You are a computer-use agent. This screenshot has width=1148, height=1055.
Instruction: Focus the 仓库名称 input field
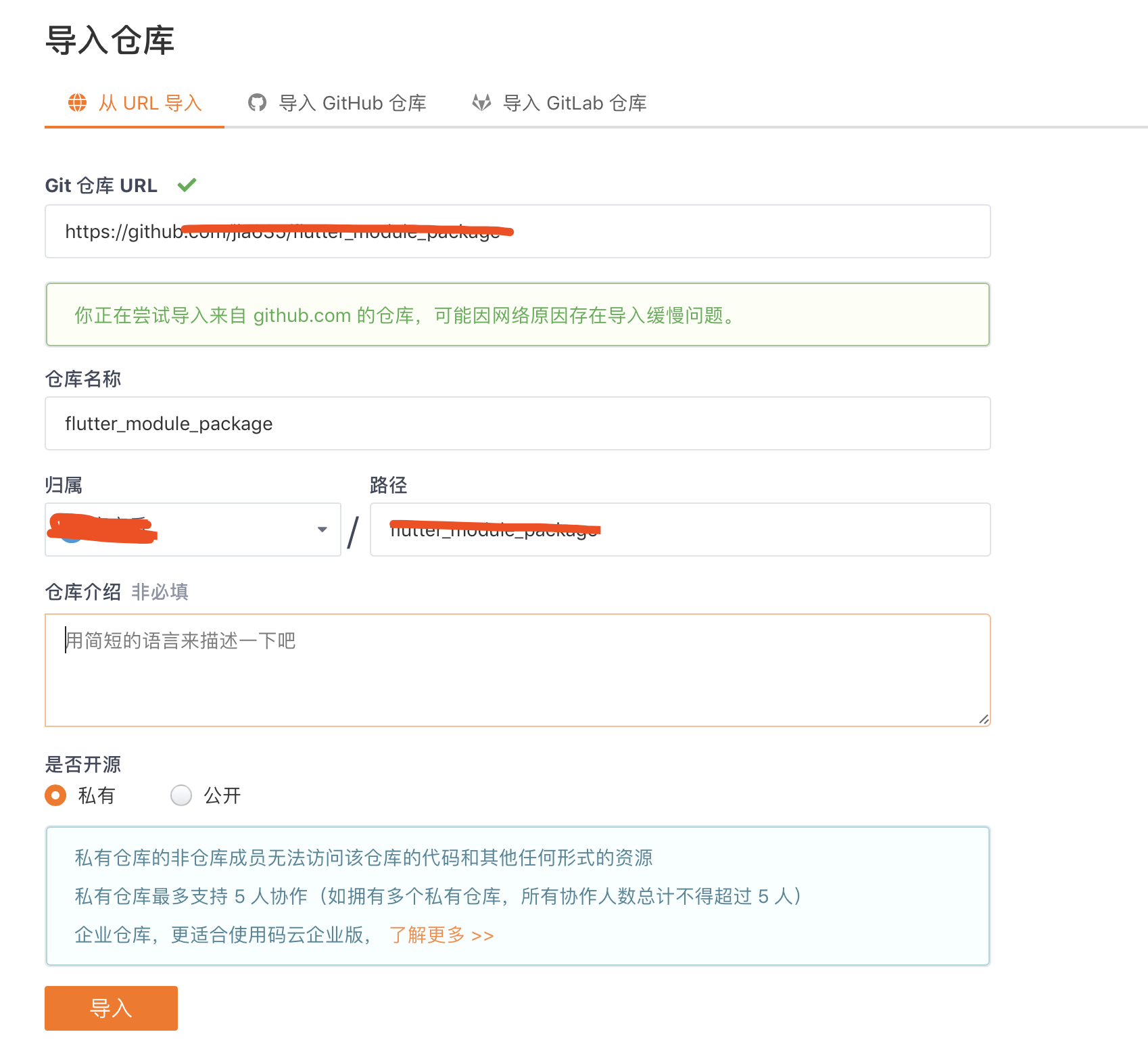[517, 423]
